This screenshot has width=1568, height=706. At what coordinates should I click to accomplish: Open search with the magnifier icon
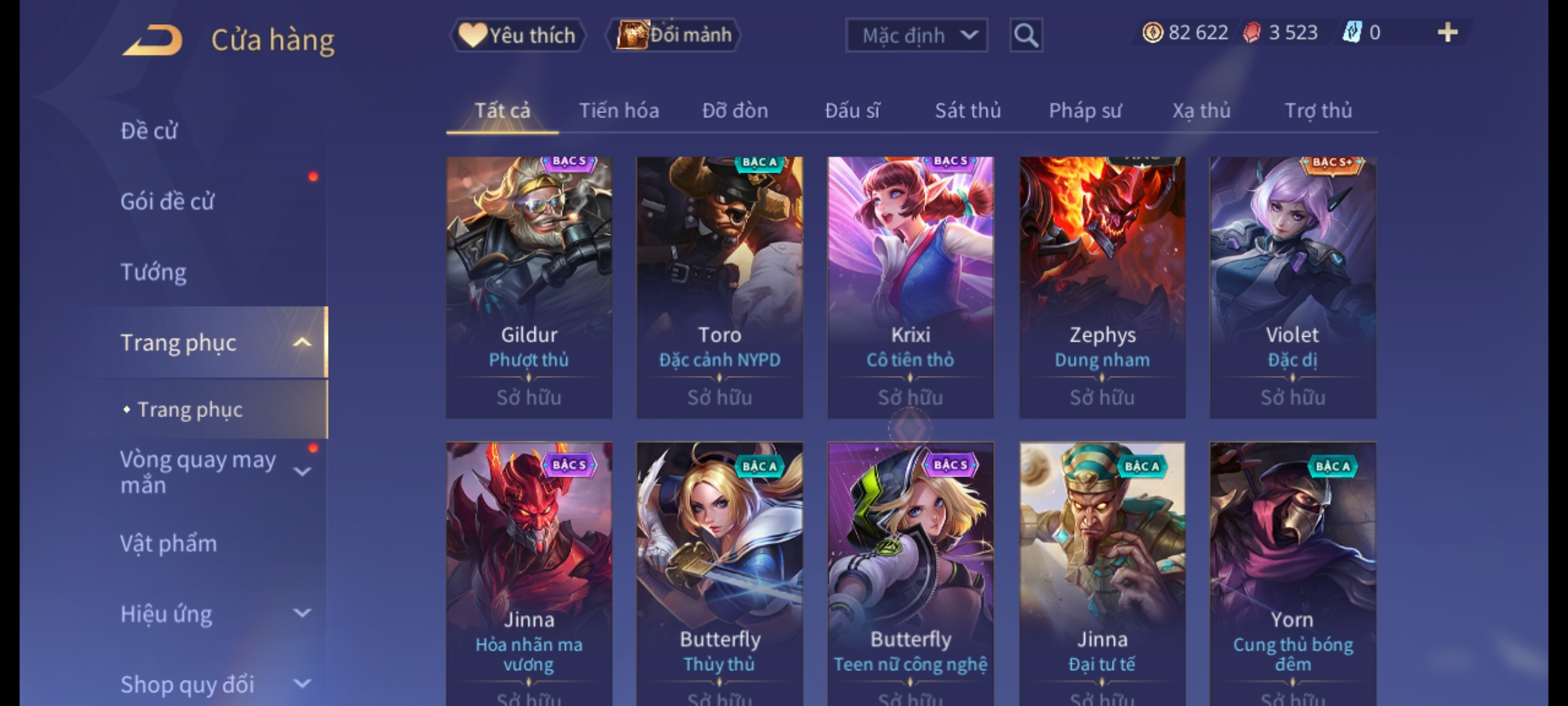pos(1026,35)
